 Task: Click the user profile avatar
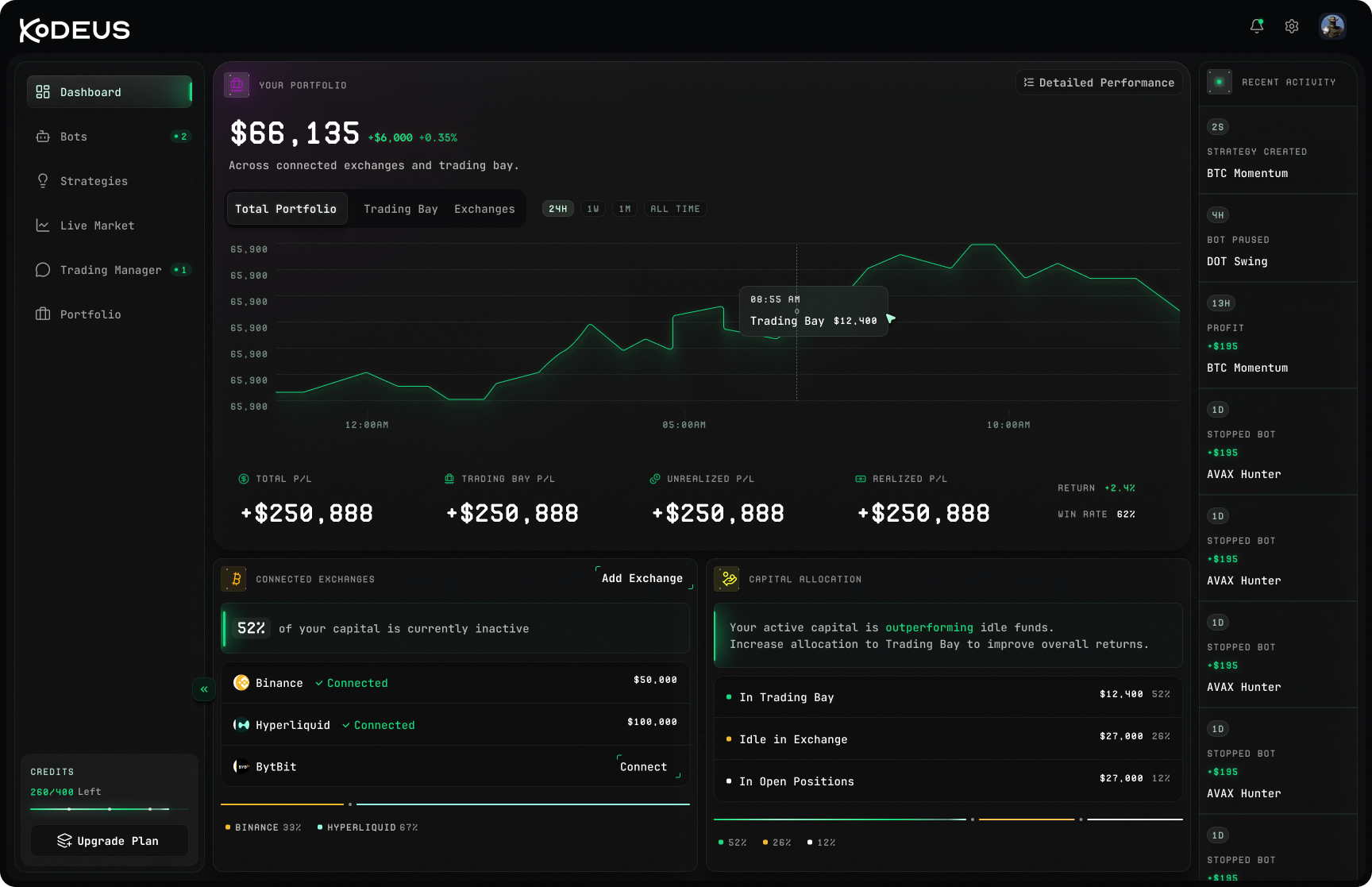point(1332,26)
